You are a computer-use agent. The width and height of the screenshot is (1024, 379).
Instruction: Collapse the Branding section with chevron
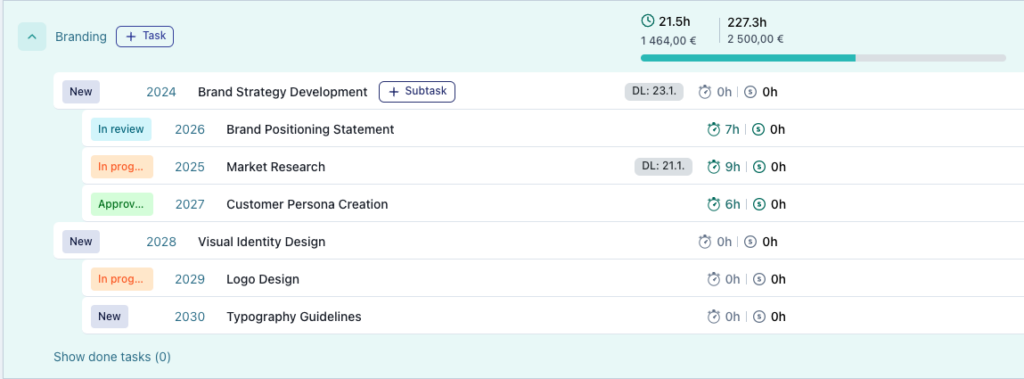(32, 37)
